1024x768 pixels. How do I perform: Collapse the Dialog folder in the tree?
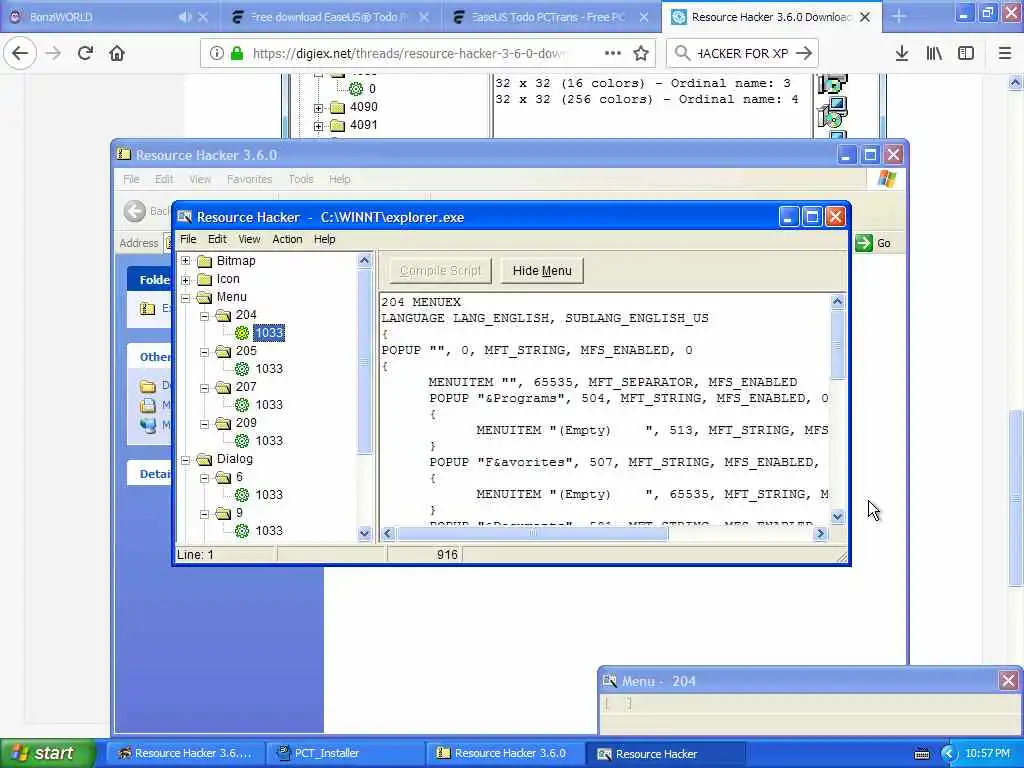[185, 459]
